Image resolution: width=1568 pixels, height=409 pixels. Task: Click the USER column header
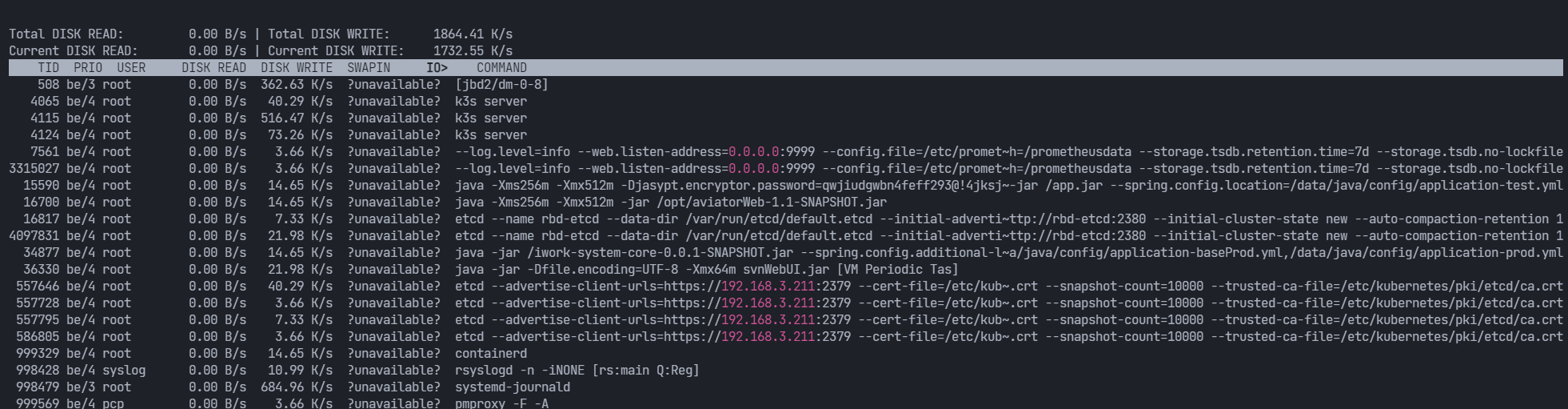tap(131, 68)
